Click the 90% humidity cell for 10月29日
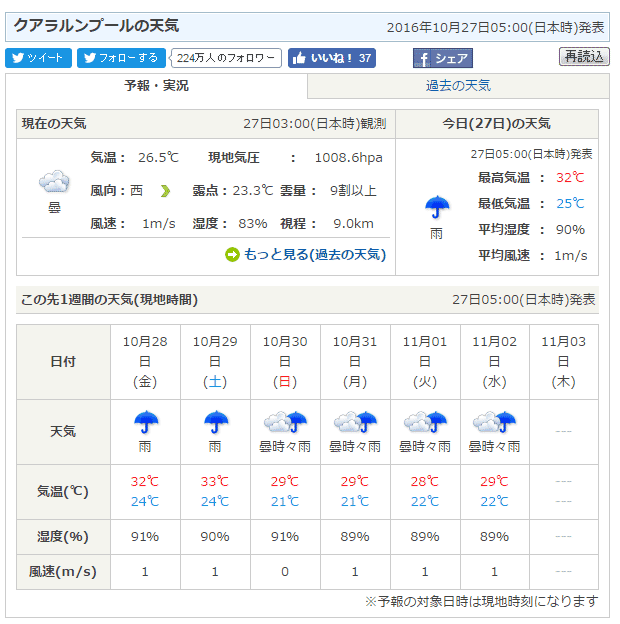This screenshot has width=620, height=624. pos(215,537)
